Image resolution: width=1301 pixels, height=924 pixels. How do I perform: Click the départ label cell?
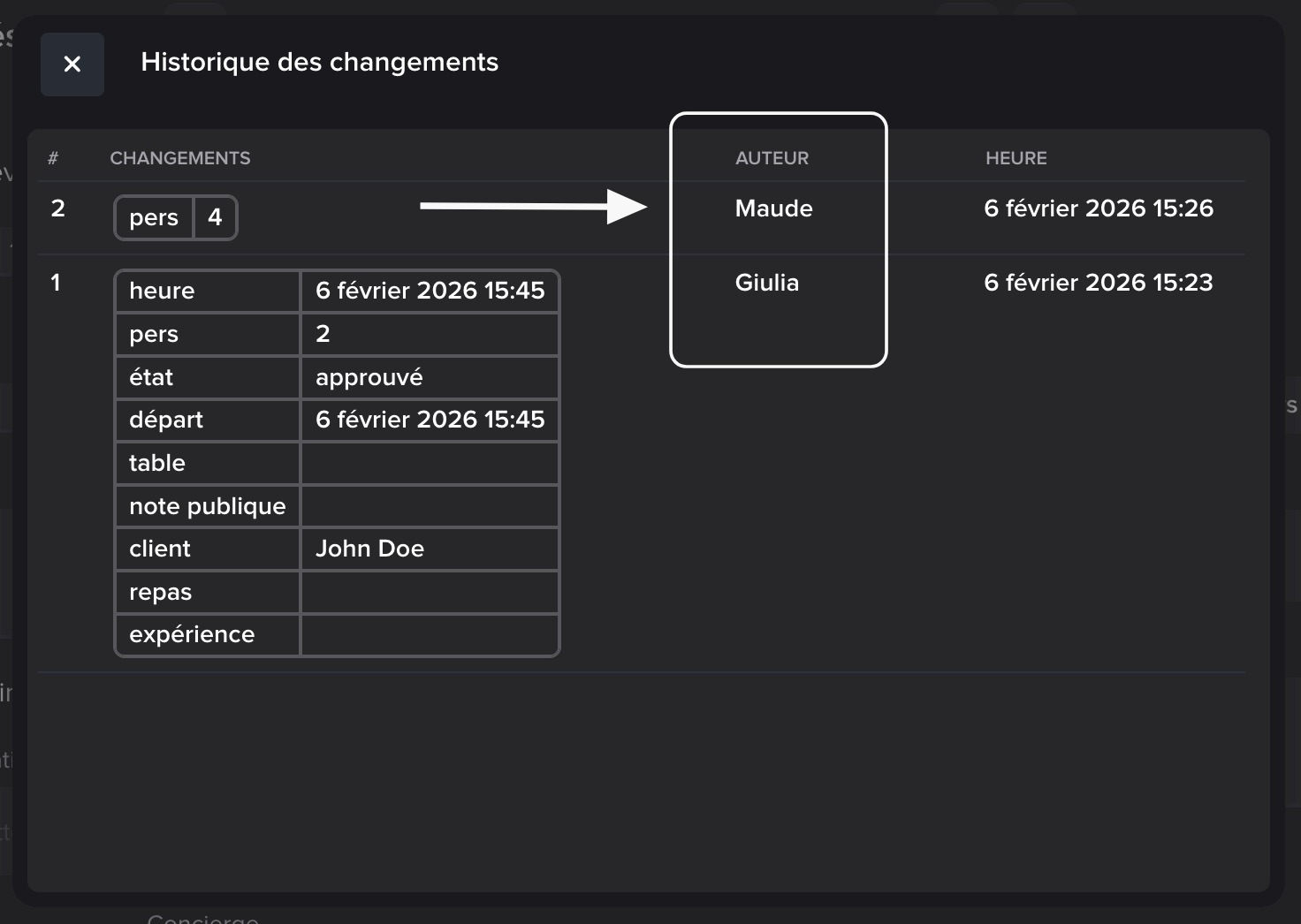(x=166, y=420)
